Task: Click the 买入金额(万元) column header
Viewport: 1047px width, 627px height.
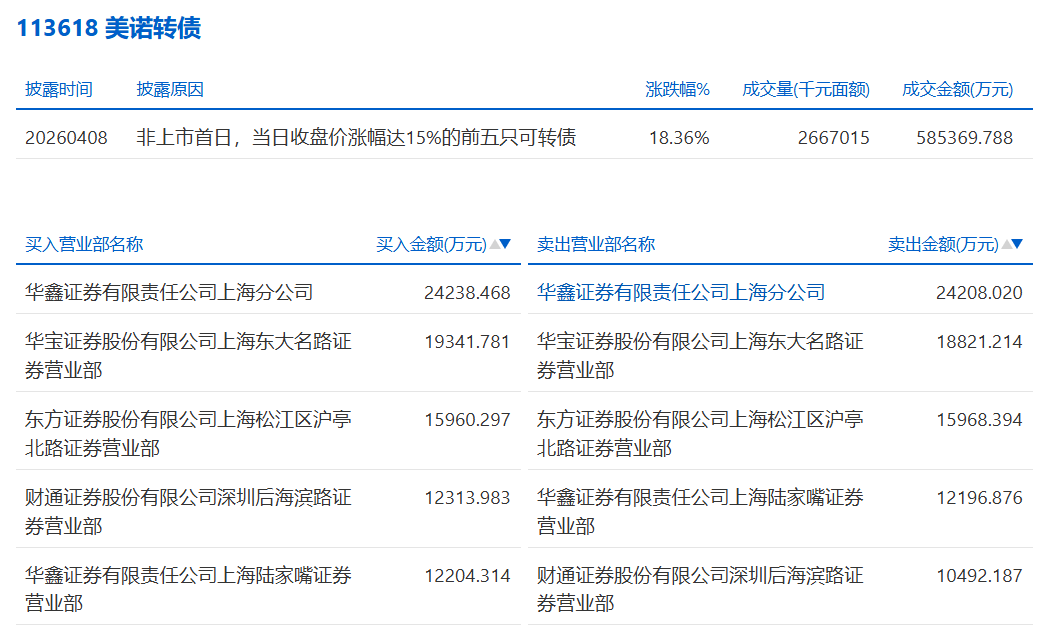Action: pos(431,244)
